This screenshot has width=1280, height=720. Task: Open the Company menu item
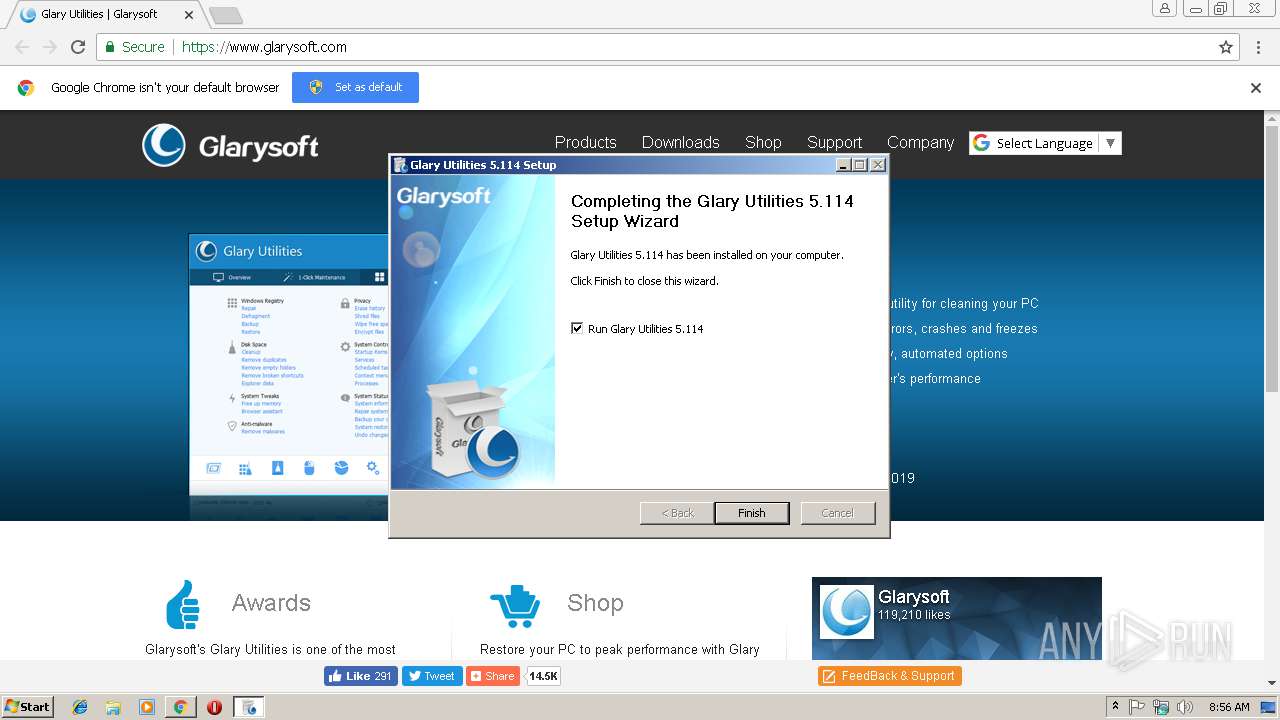pyautogui.click(x=920, y=142)
